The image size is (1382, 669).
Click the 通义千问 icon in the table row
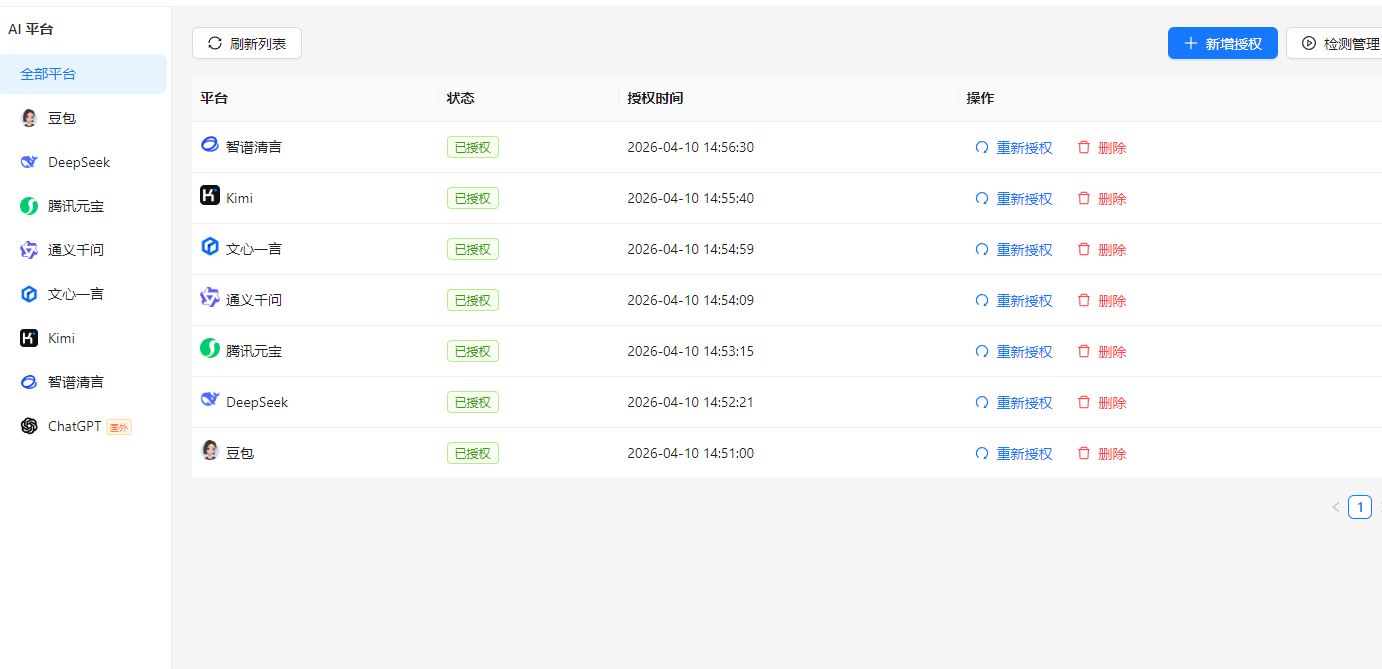pos(210,297)
